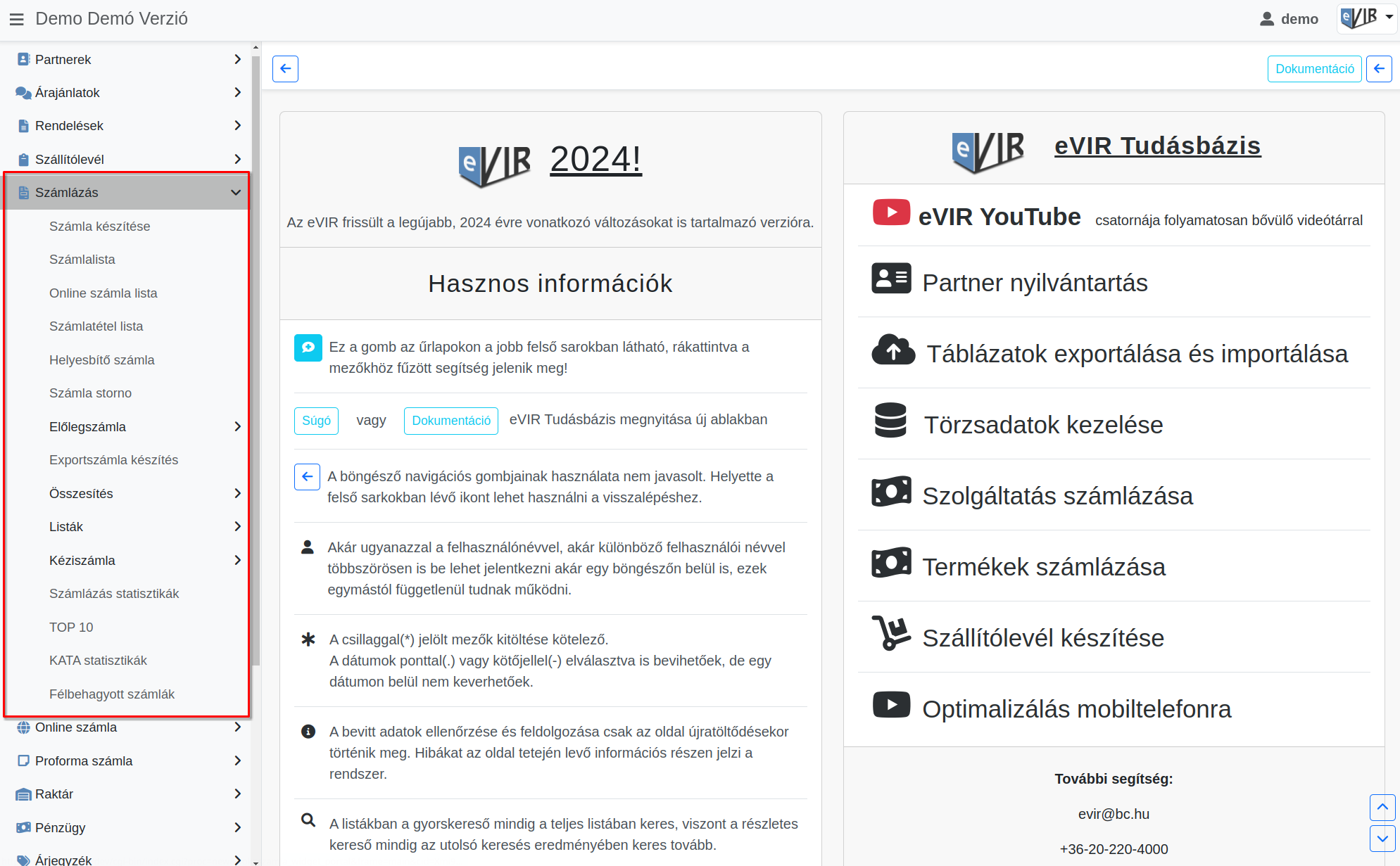This screenshot has height=866, width=1400.
Task: Click the hand truck icon for Szállítólevél készítése
Action: [x=891, y=633]
